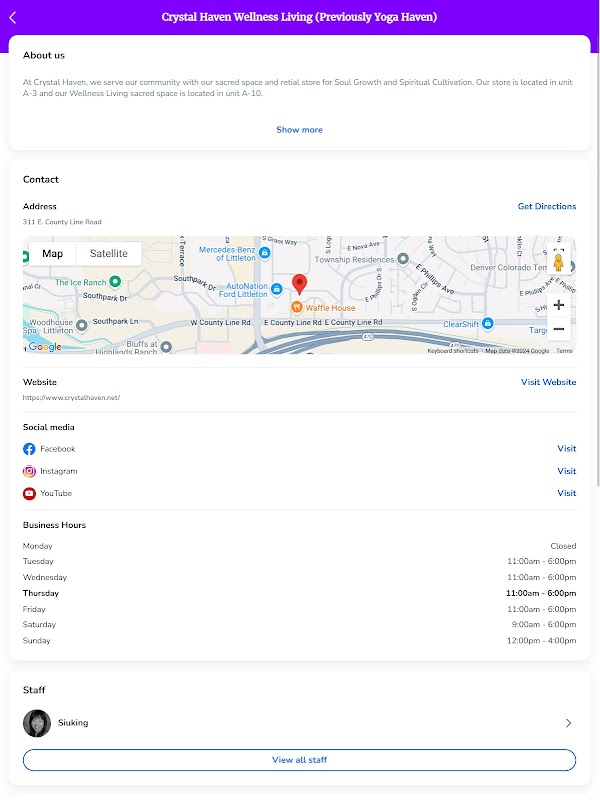Click the Siuking staff name
This screenshot has height=800, width=600.
click(x=73, y=722)
